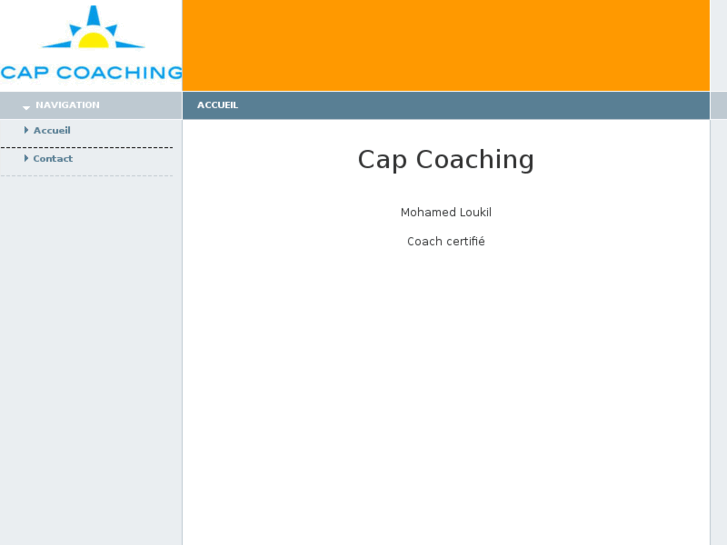Open the Contact navigation link
Image resolution: width=727 pixels, height=545 pixels.
[x=53, y=159]
